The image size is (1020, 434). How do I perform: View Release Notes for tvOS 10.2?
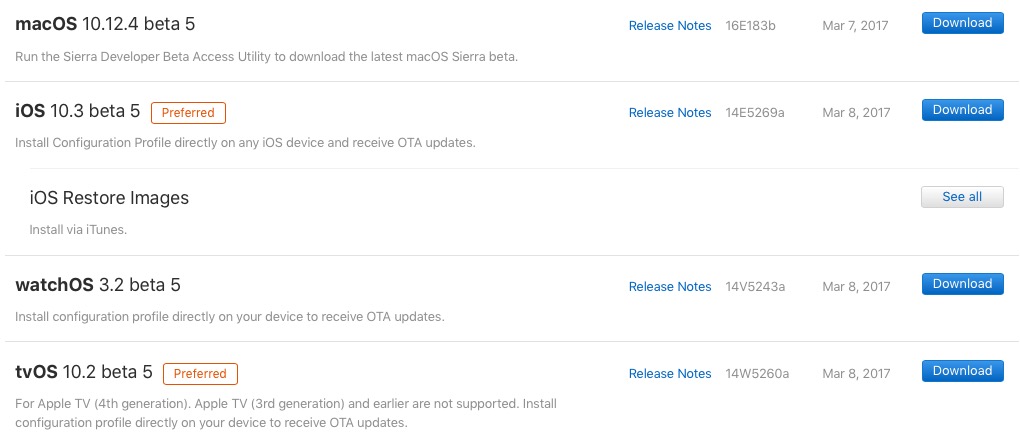pyautogui.click(x=670, y=374)
